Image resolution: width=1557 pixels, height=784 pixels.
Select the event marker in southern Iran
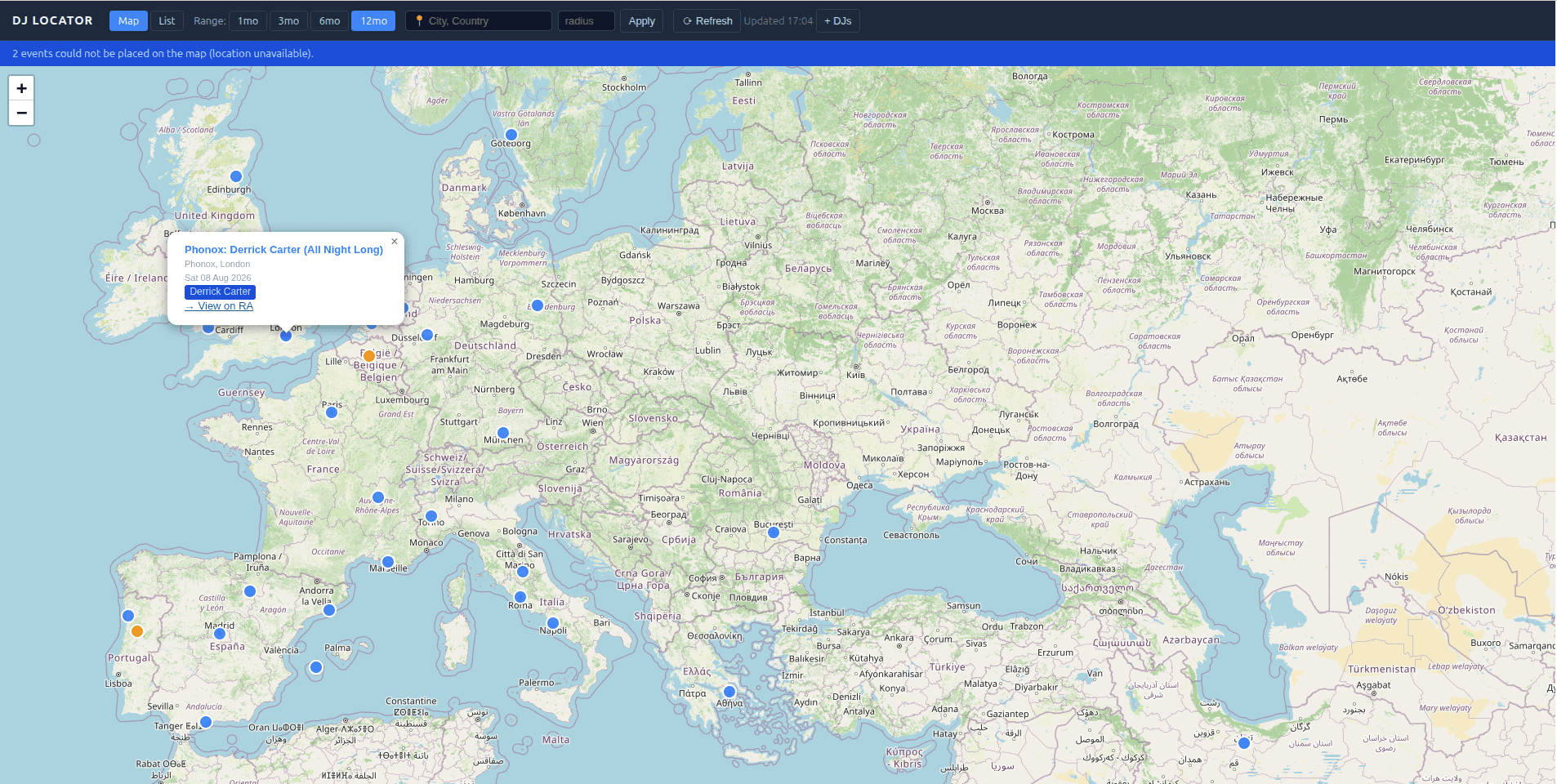pos(1244,743)
